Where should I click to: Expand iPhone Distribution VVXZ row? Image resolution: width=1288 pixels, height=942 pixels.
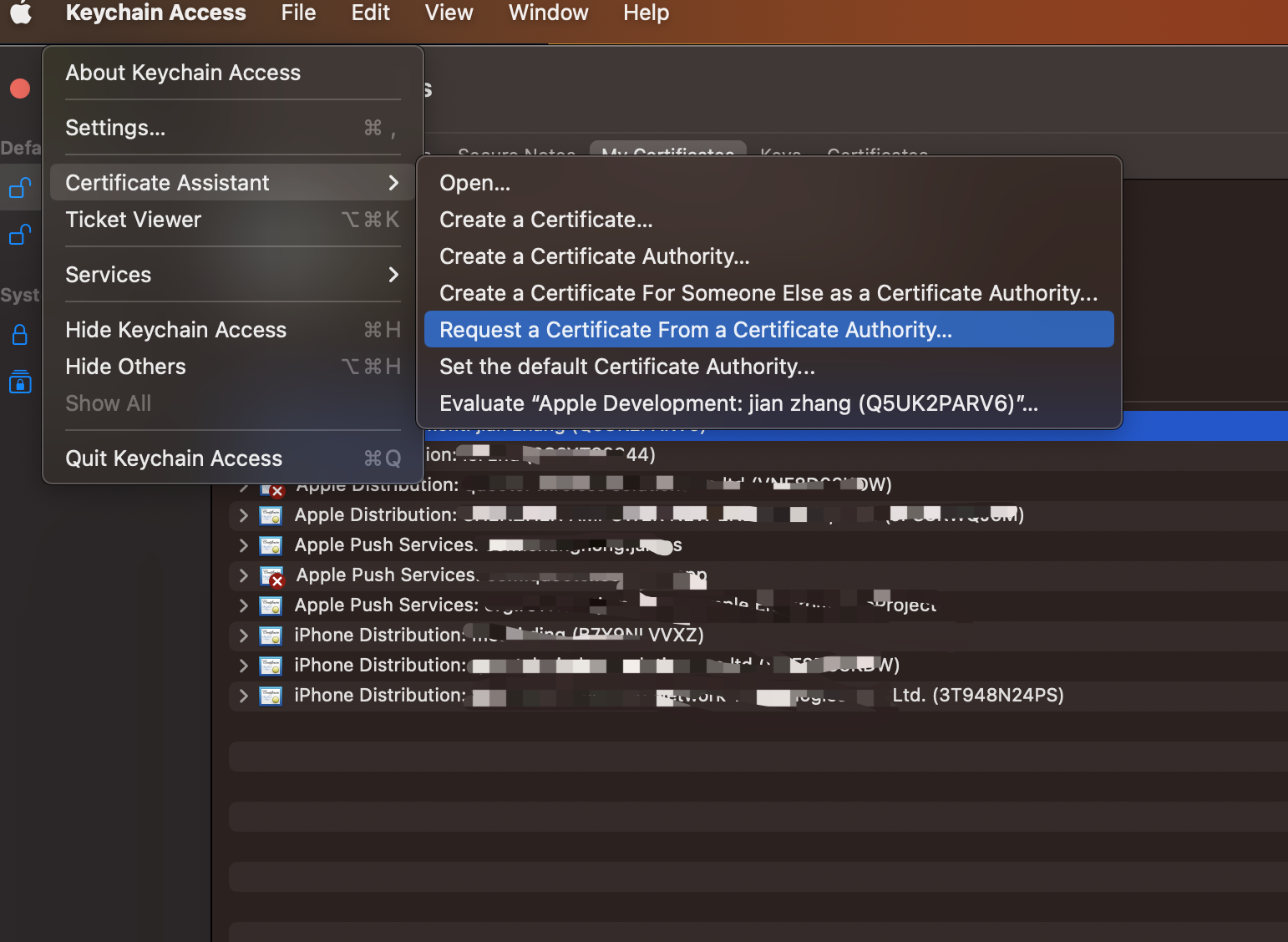tap(243, 636)
